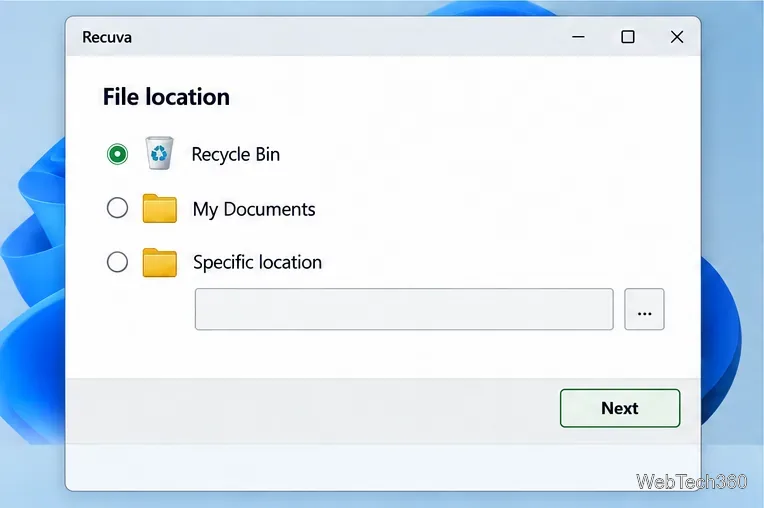Click the Recycle Bin label text
764x508 pixels.
click(x=236, y=154)
